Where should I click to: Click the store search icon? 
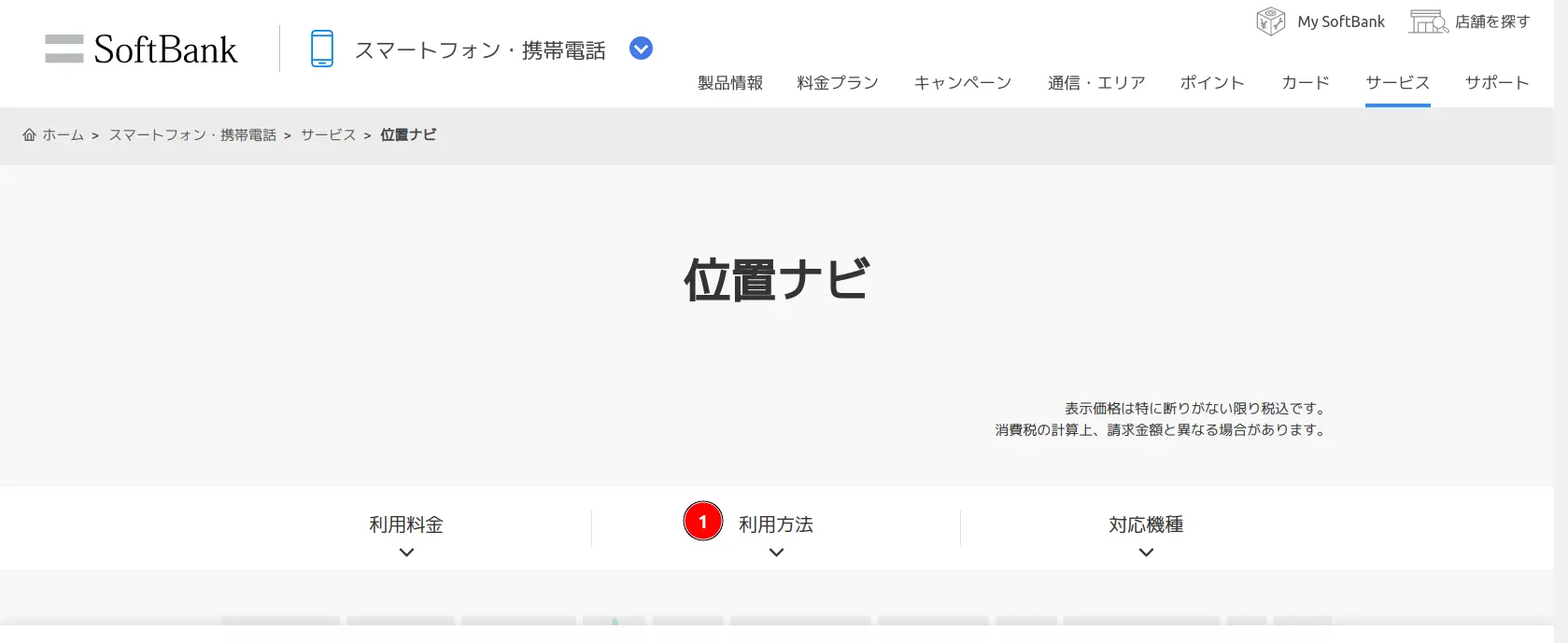[1429, 21]
